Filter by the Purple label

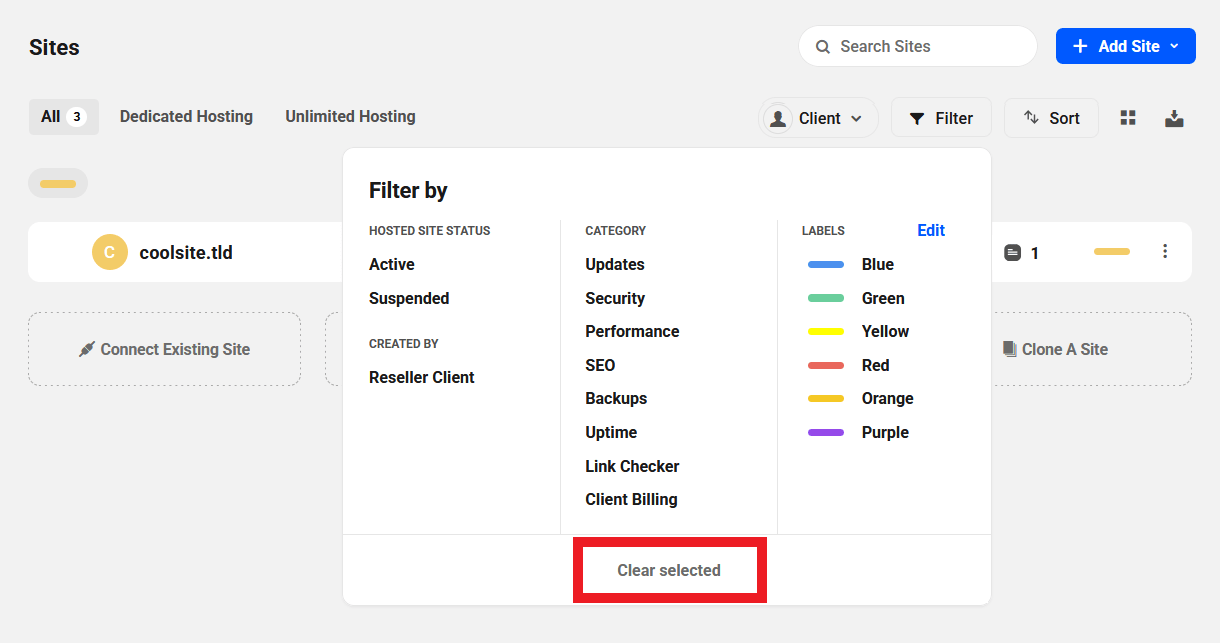(858, 432)
